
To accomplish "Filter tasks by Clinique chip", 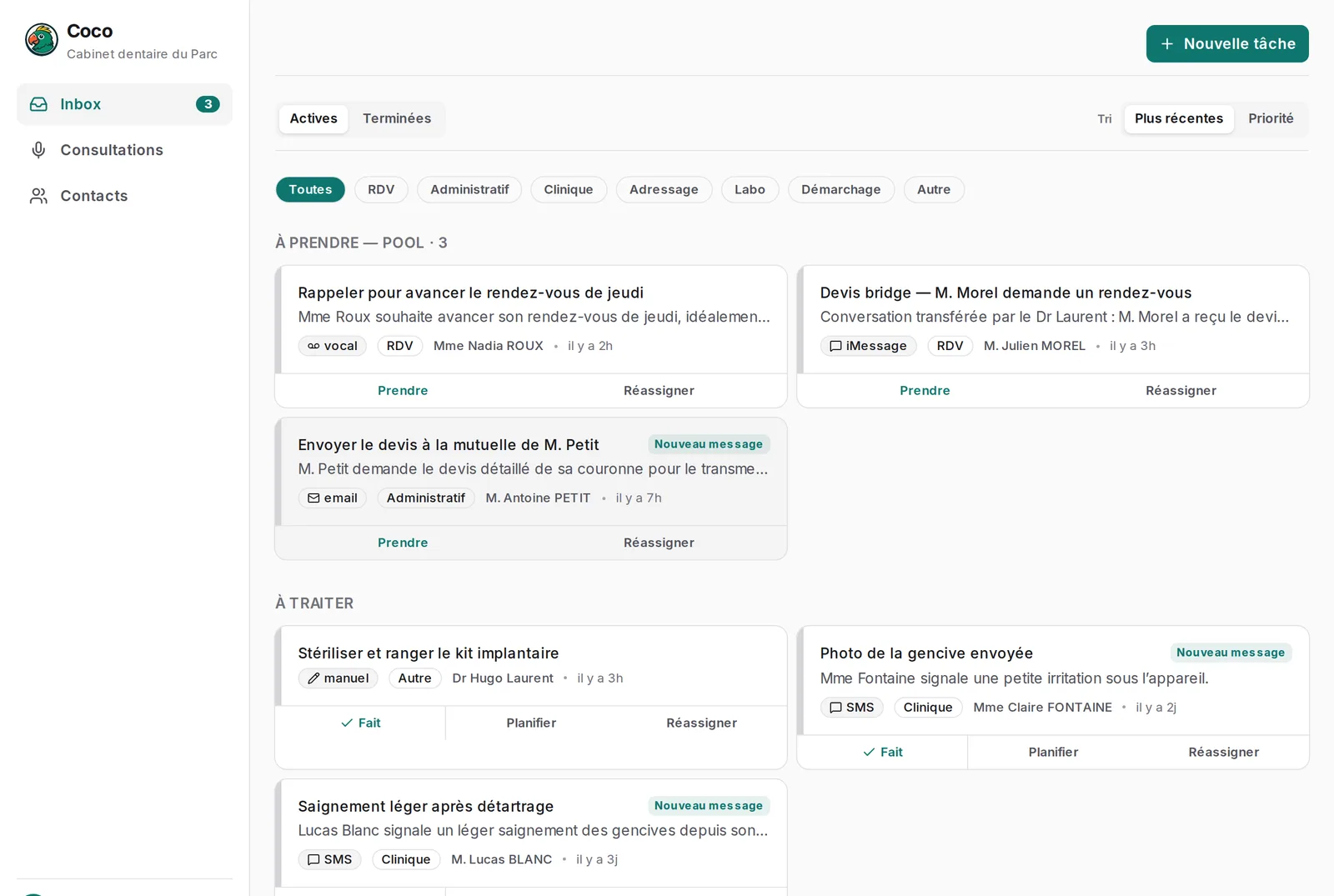I will 569,190.
